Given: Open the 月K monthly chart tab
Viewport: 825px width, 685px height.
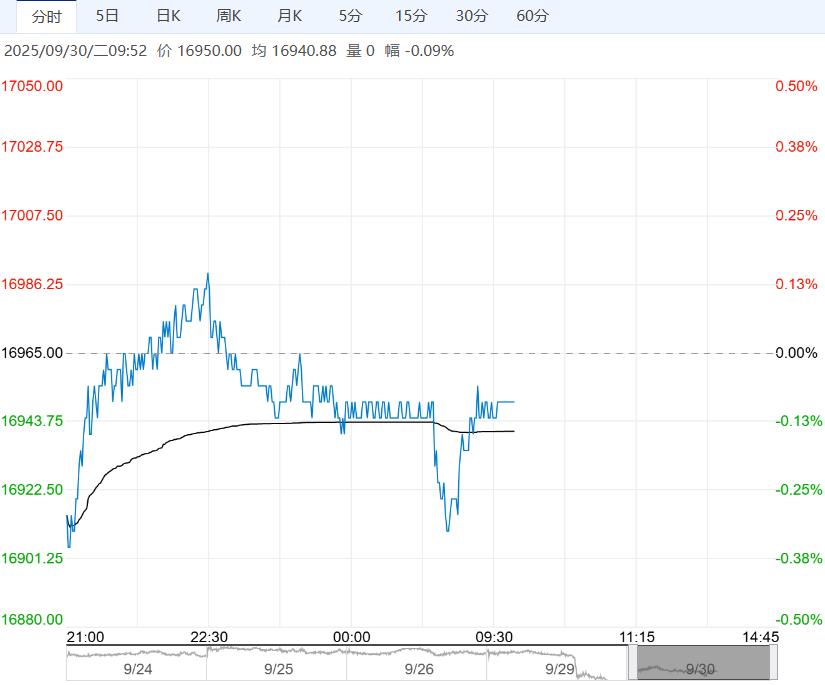Looking at the screenshot, I should [290, 16].
